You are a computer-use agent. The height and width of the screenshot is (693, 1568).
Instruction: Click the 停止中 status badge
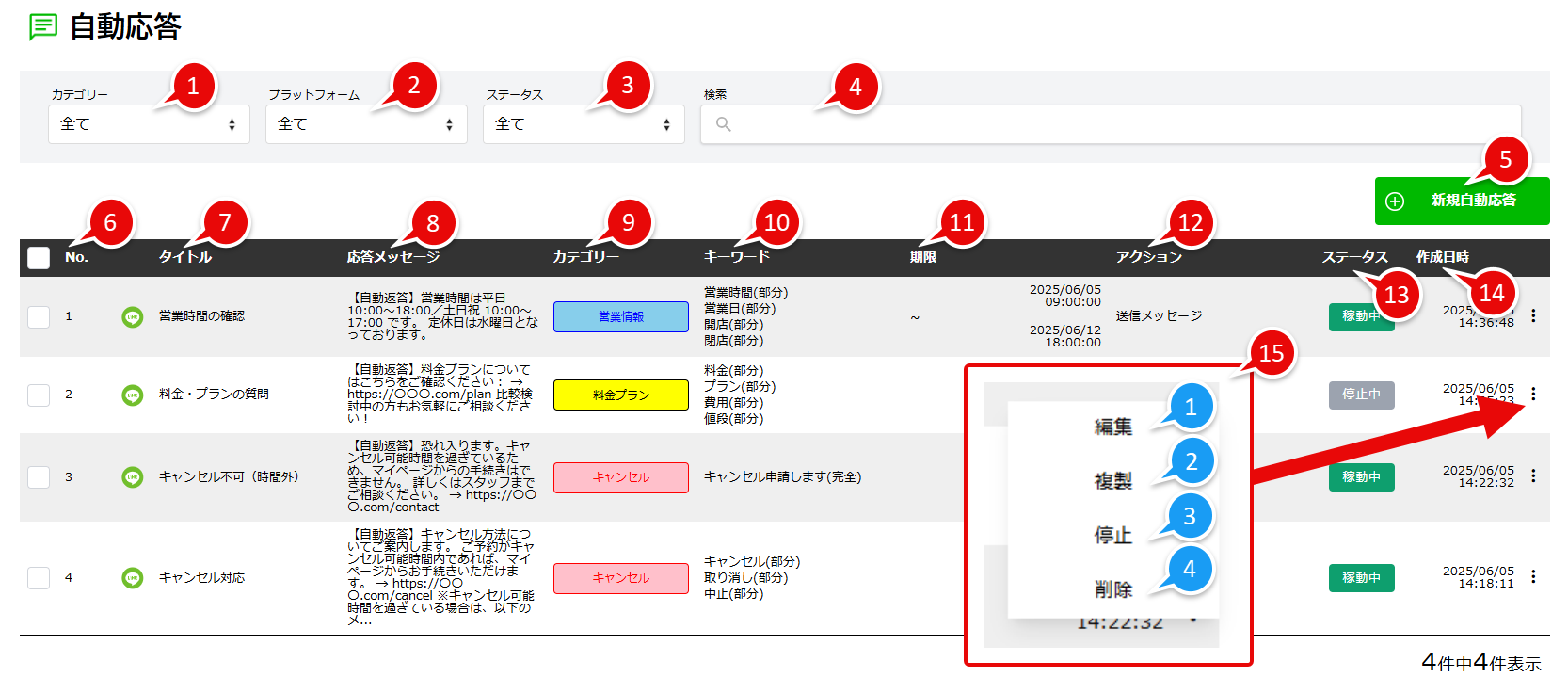(x=1361, y=395)
